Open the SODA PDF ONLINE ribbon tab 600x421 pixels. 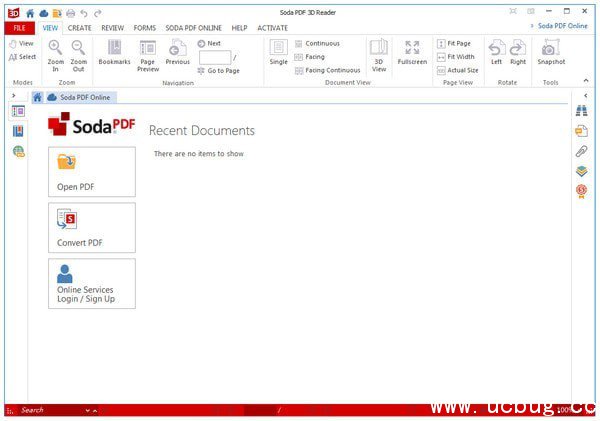(194, 28)
